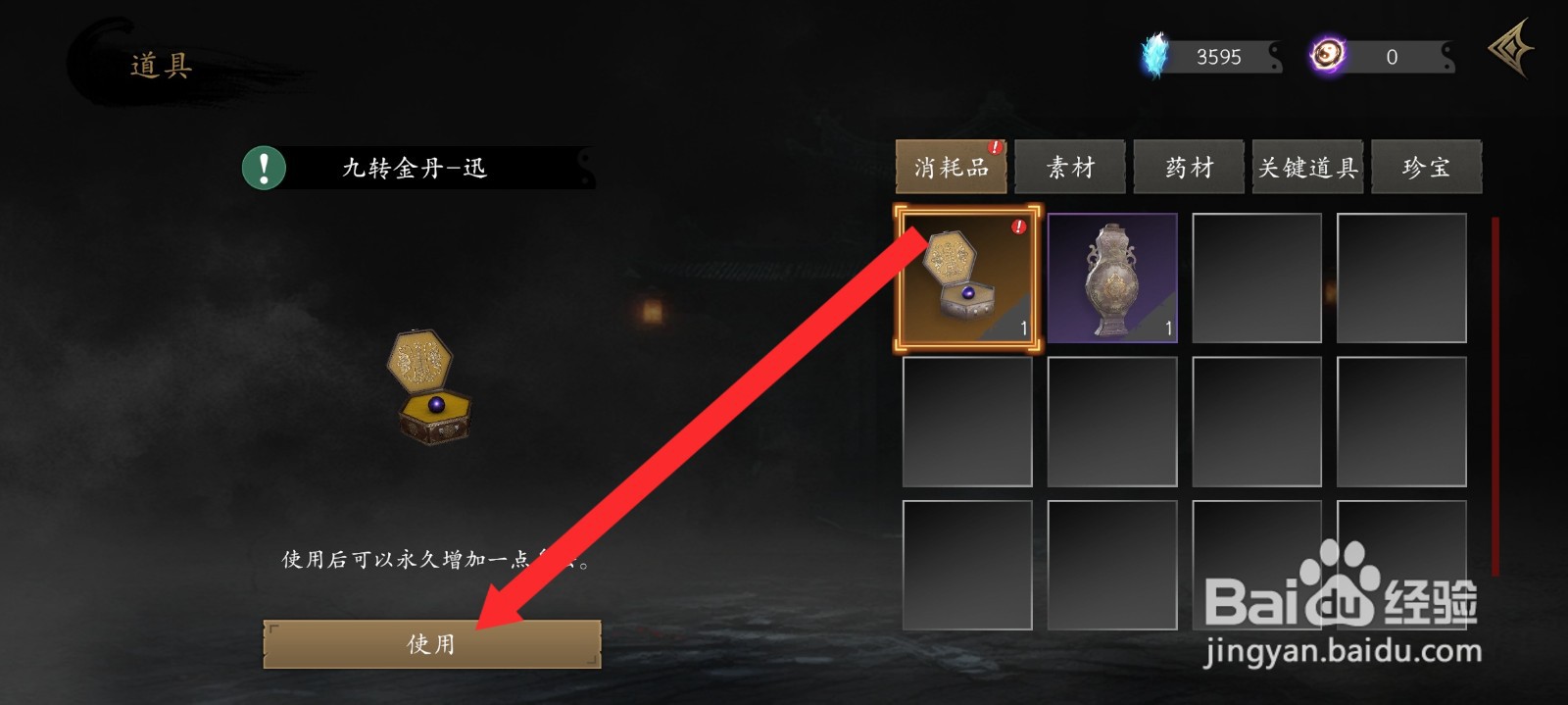This screenshot has height=705, width=1568.
Task: Select the 九转金丹 pill box item
Action: (x=967, y=278)
